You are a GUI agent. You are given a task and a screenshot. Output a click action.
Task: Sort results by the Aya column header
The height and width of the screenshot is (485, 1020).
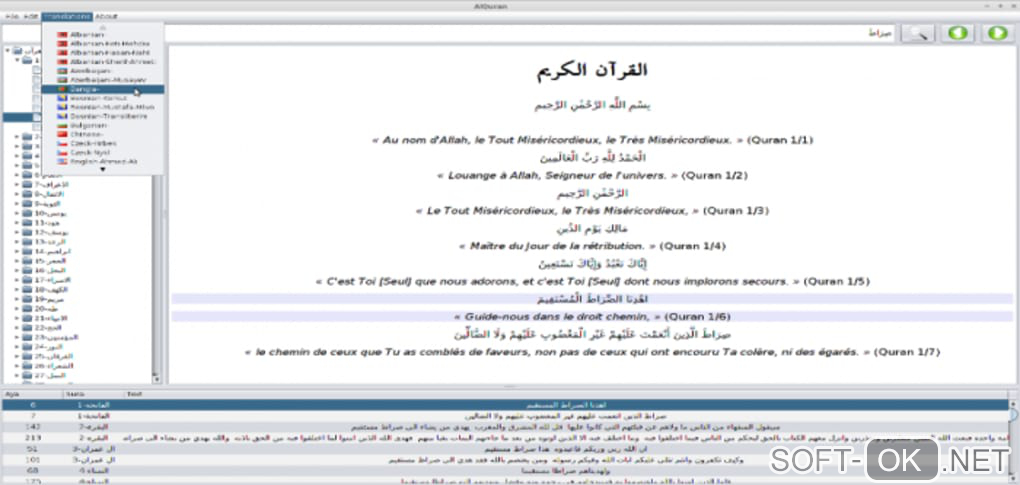33,394
